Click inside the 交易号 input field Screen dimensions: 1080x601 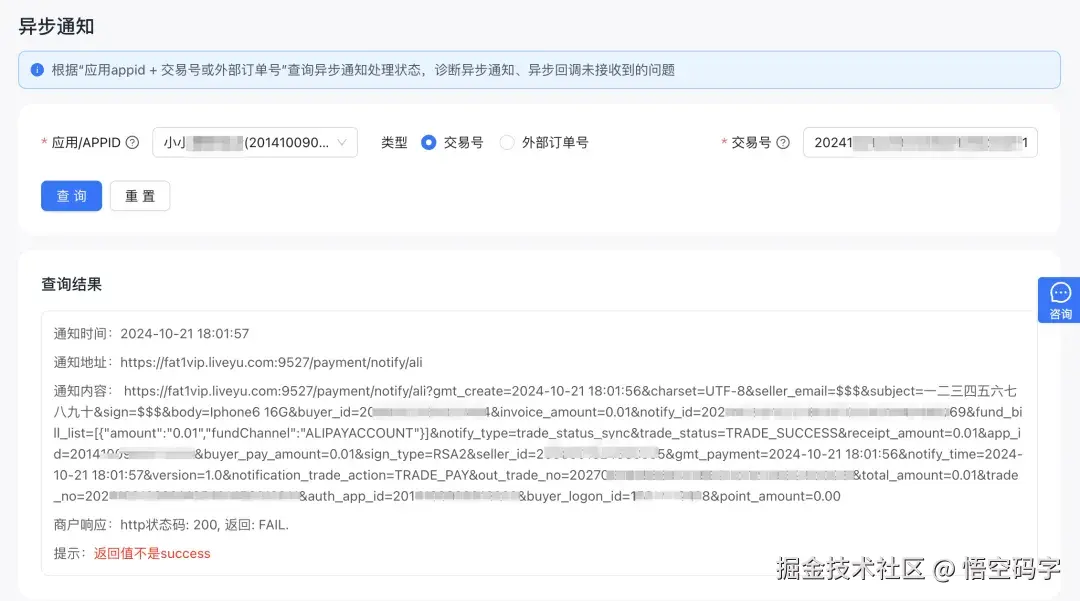coord(918,142)
